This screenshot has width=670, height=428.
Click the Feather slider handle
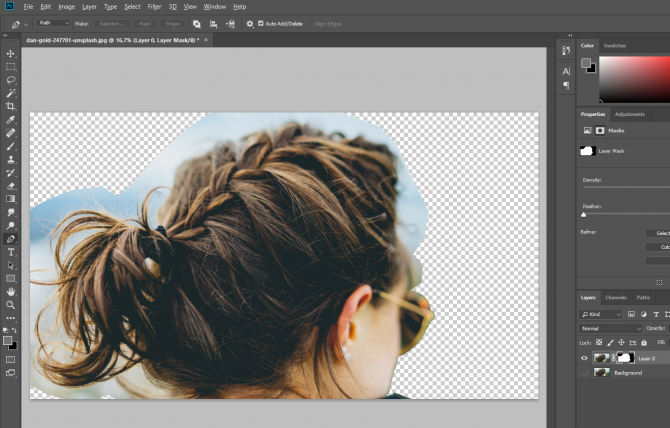(x=584, y=214)
